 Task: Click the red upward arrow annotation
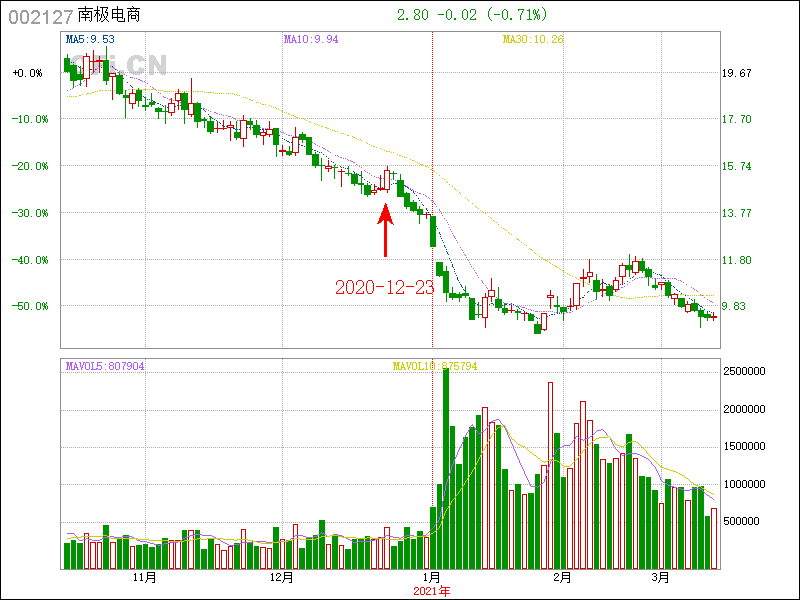tap(385, 231)
